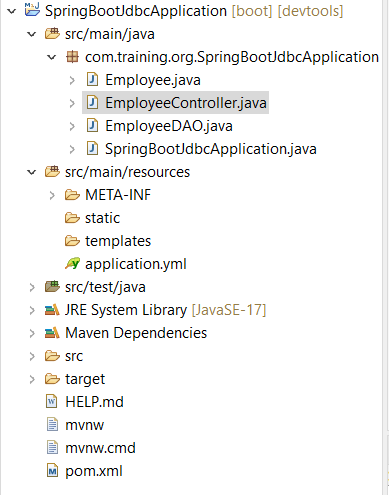Screen dimensions: 389x495
Task: Select the Maven Dependencies label
Action: pos(136,333)
